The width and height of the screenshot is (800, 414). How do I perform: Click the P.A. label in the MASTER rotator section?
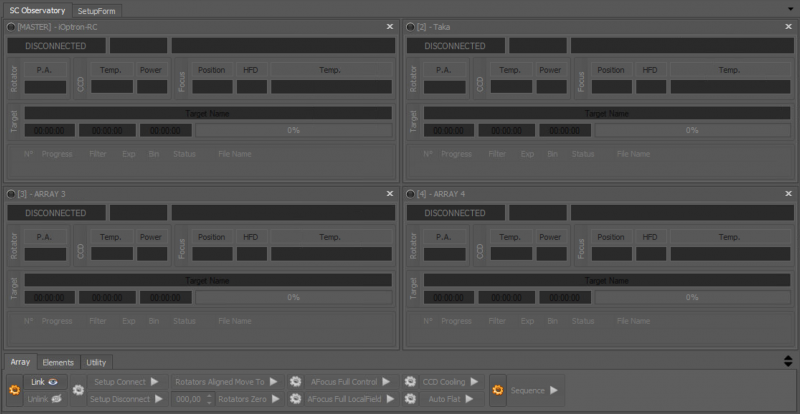click(x=44, y=70)
